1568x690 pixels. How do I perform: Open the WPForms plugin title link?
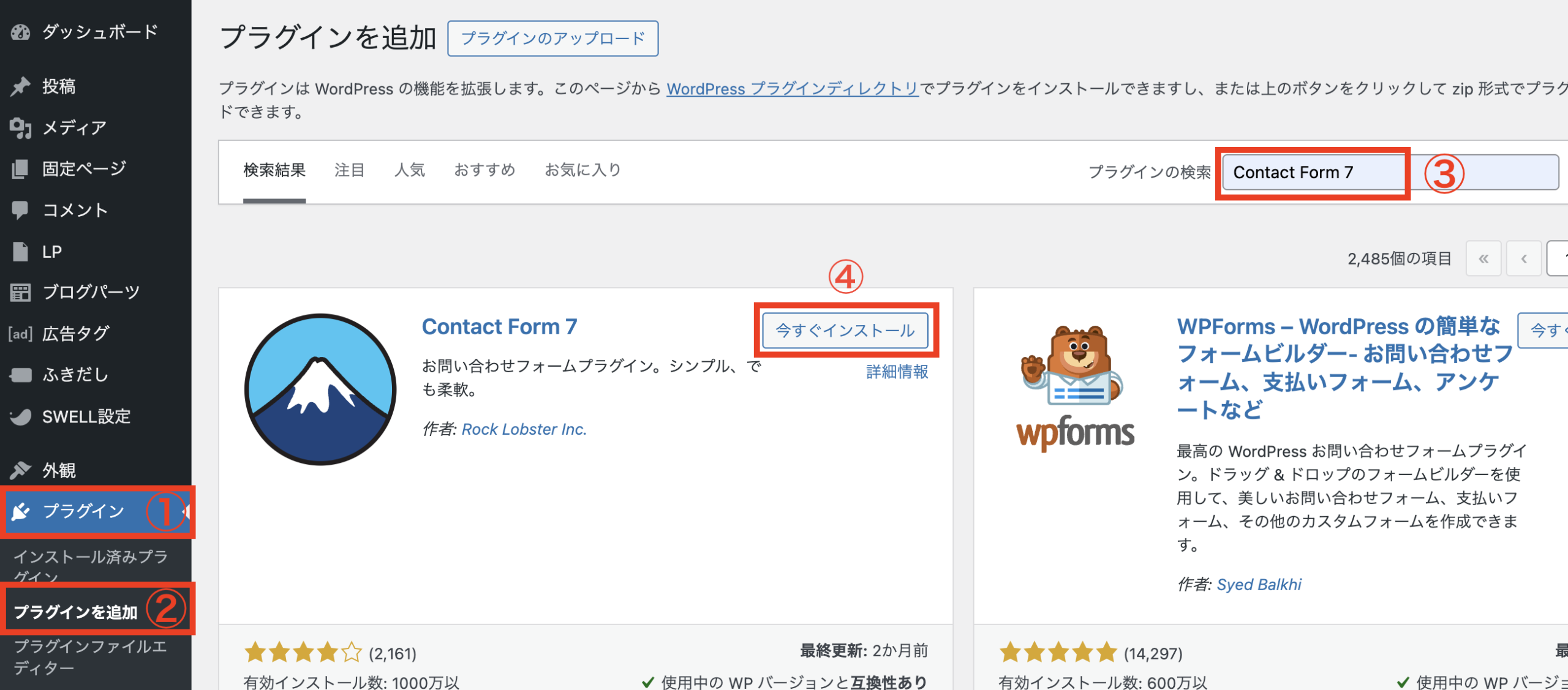1344,368
